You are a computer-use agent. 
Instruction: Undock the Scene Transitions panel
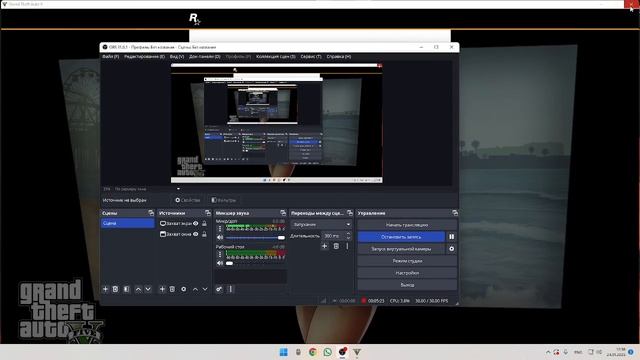[x=350, y=213]
